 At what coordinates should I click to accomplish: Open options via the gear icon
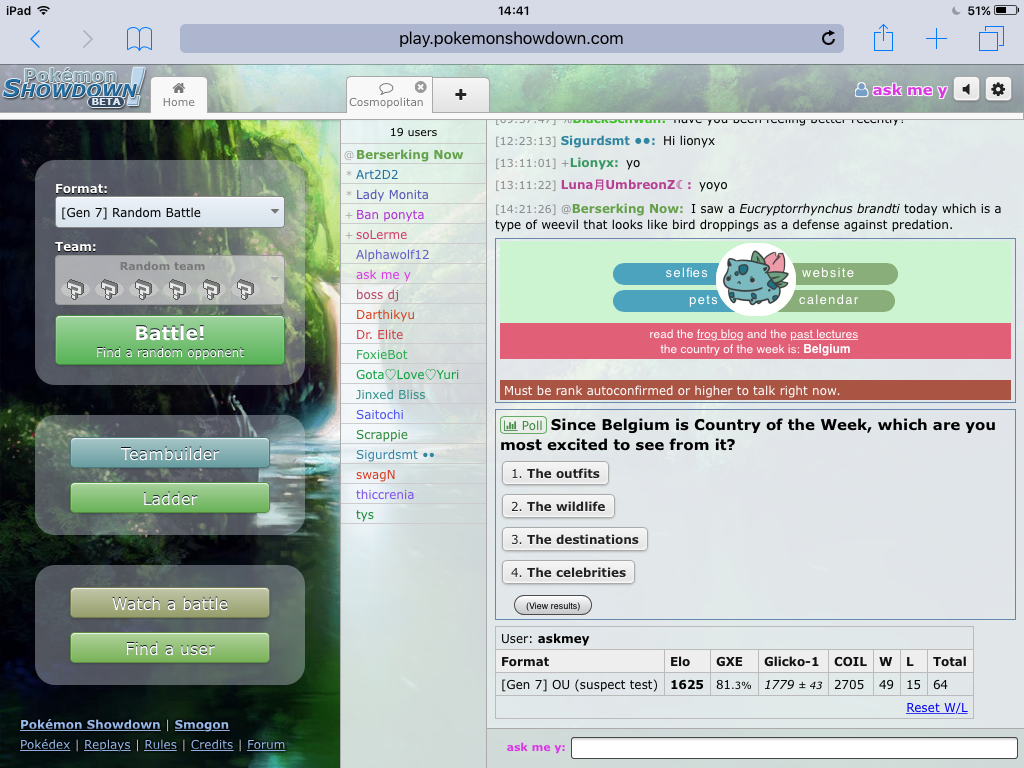coord(997,89)
